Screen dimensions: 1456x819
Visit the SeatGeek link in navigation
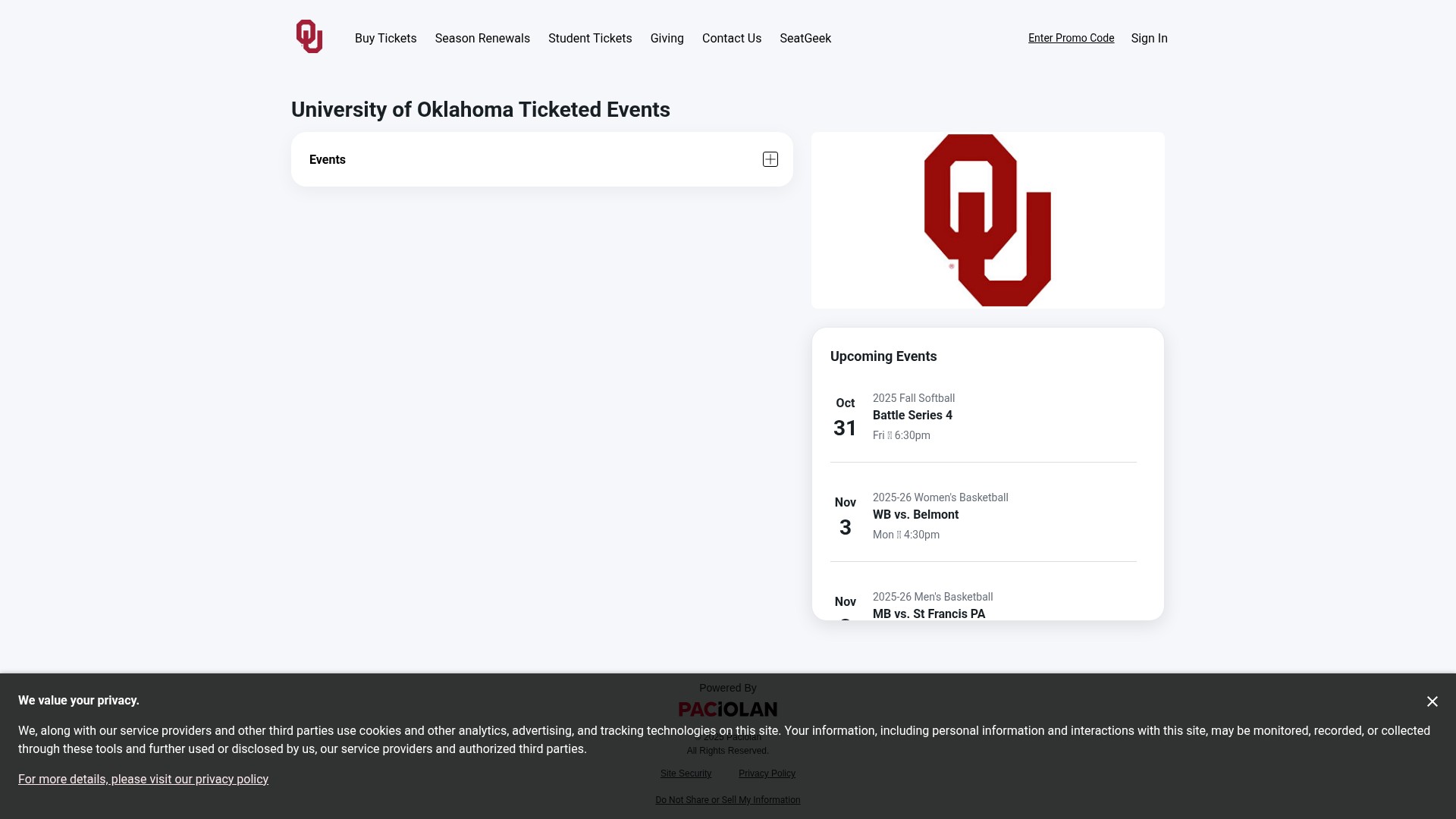point(805,38)
